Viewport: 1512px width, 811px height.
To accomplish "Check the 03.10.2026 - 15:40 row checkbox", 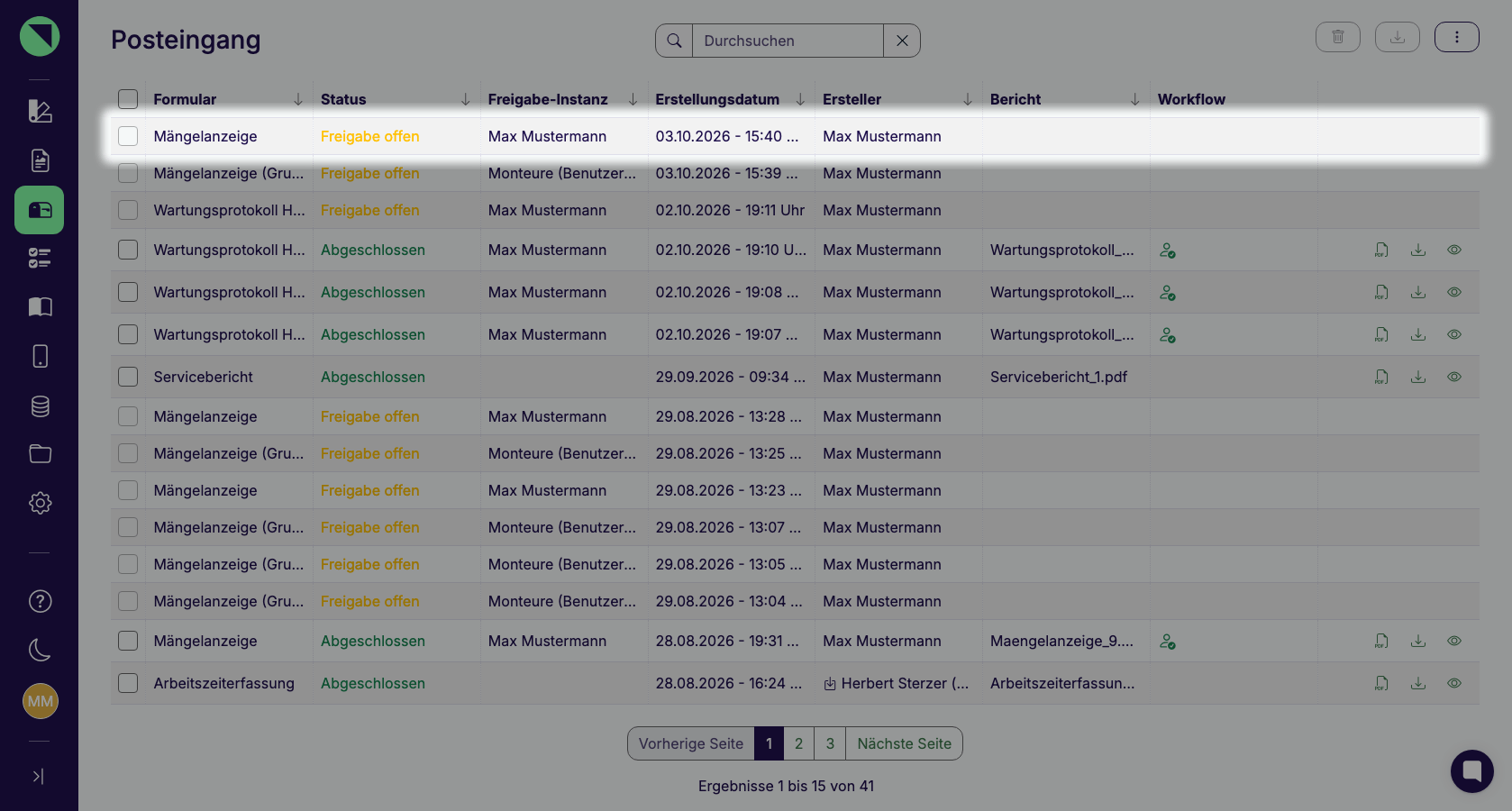I will click(x=128, y=136).
